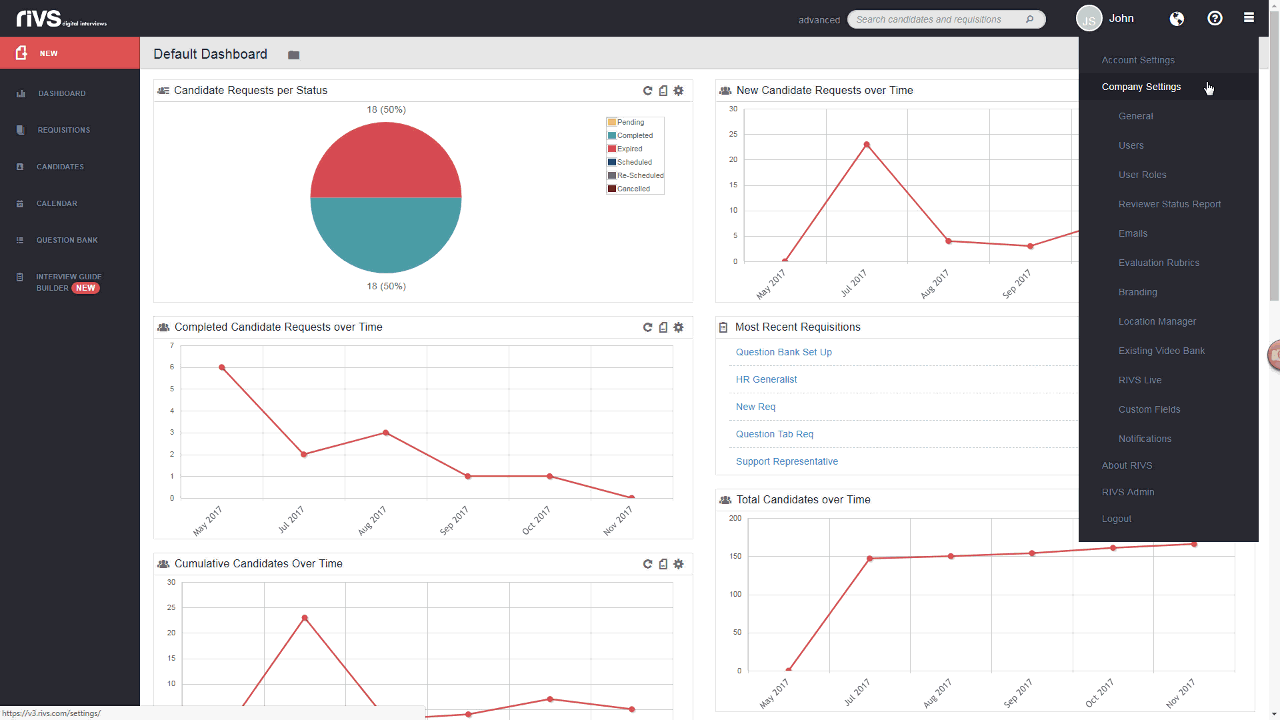Open Evaluation Rubrics menu entry
Viewport: 1280px width, 720px height.
click(1159, 263)
